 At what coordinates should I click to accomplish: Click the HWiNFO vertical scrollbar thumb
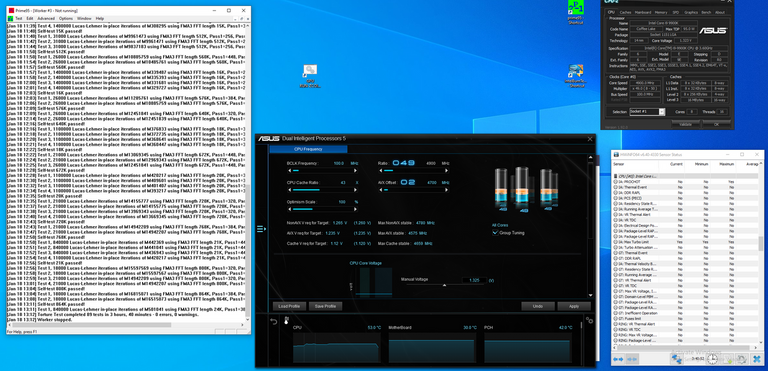click(x=760, y=244)
